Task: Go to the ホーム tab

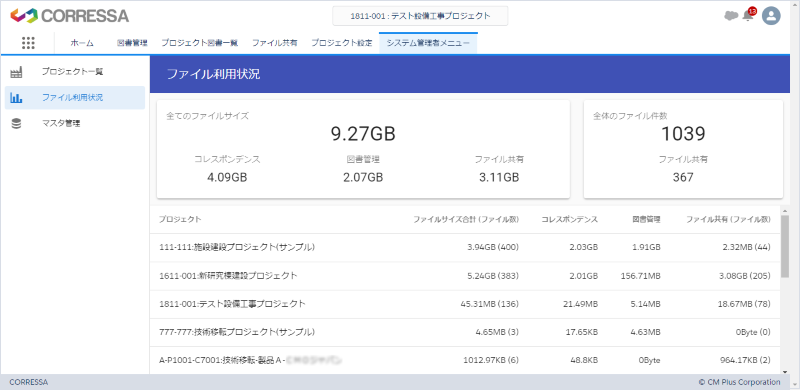Action: pos(82,43)
